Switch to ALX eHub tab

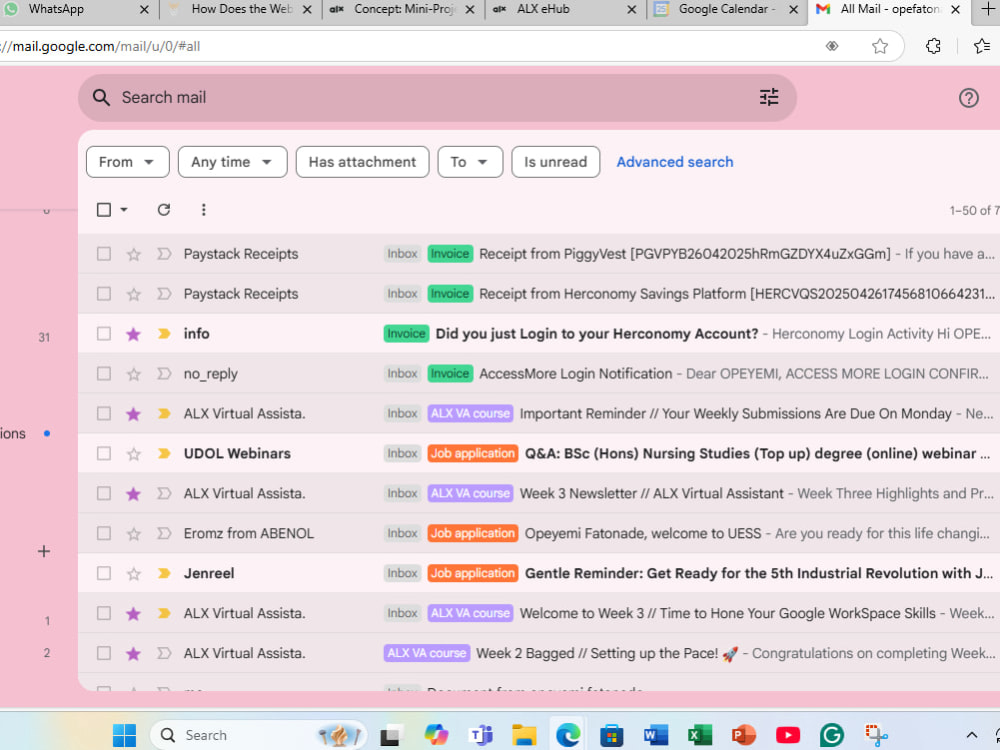[x=564, y=10]
